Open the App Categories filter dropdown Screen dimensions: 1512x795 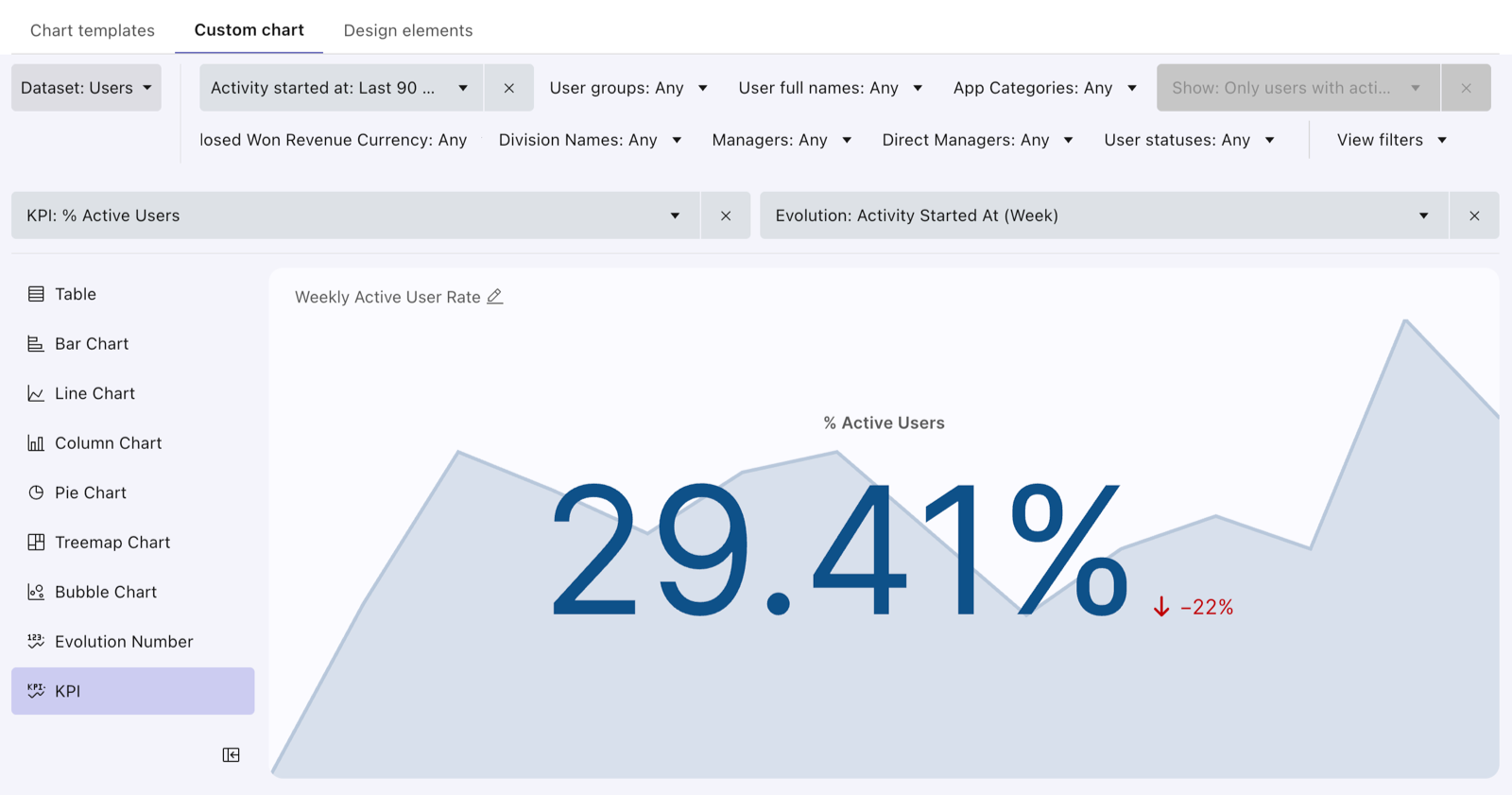(1044, 88)
